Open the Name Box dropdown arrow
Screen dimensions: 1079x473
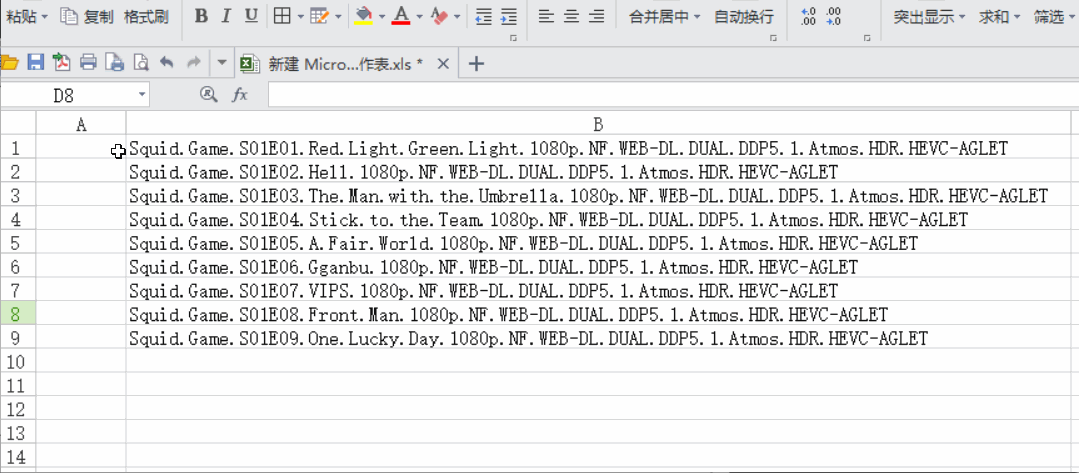tap(142, 96)
